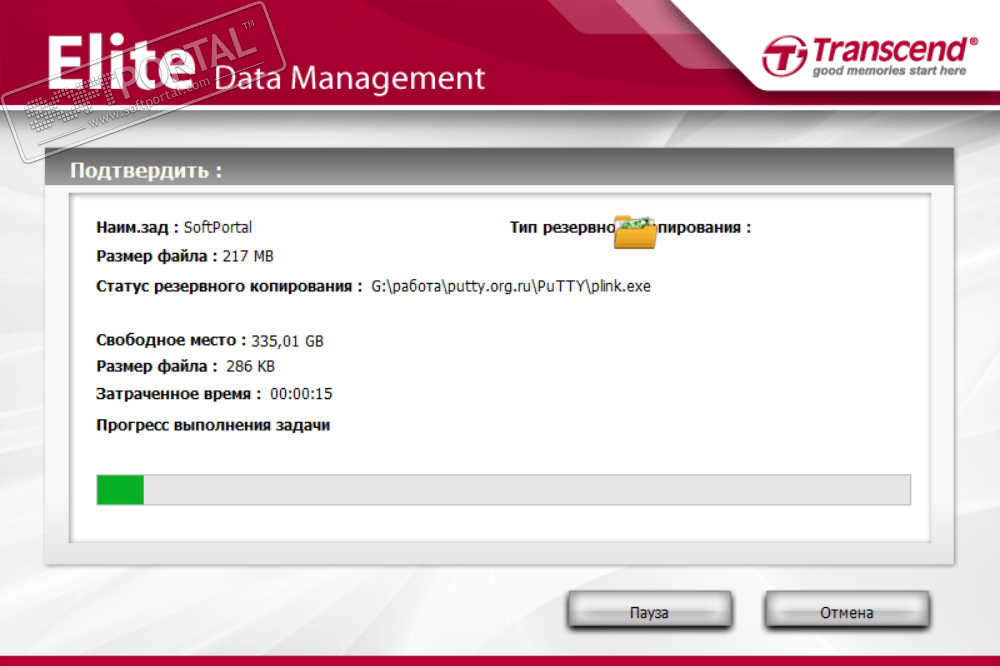Select the task name SoftPortal
The image size is (1000, 666).
[x=217, y=227]
